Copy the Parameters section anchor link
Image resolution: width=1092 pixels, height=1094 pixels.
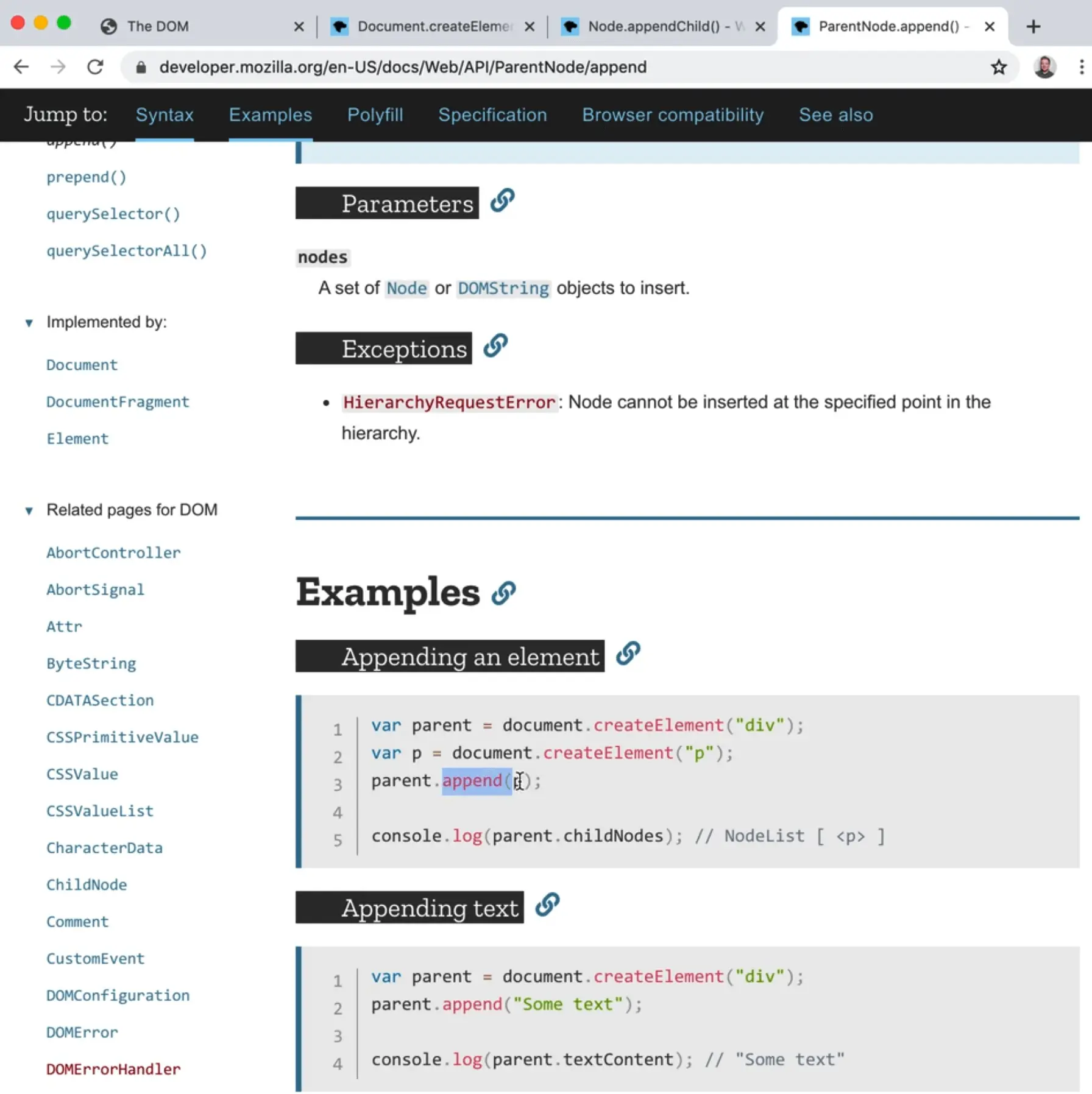502,202
